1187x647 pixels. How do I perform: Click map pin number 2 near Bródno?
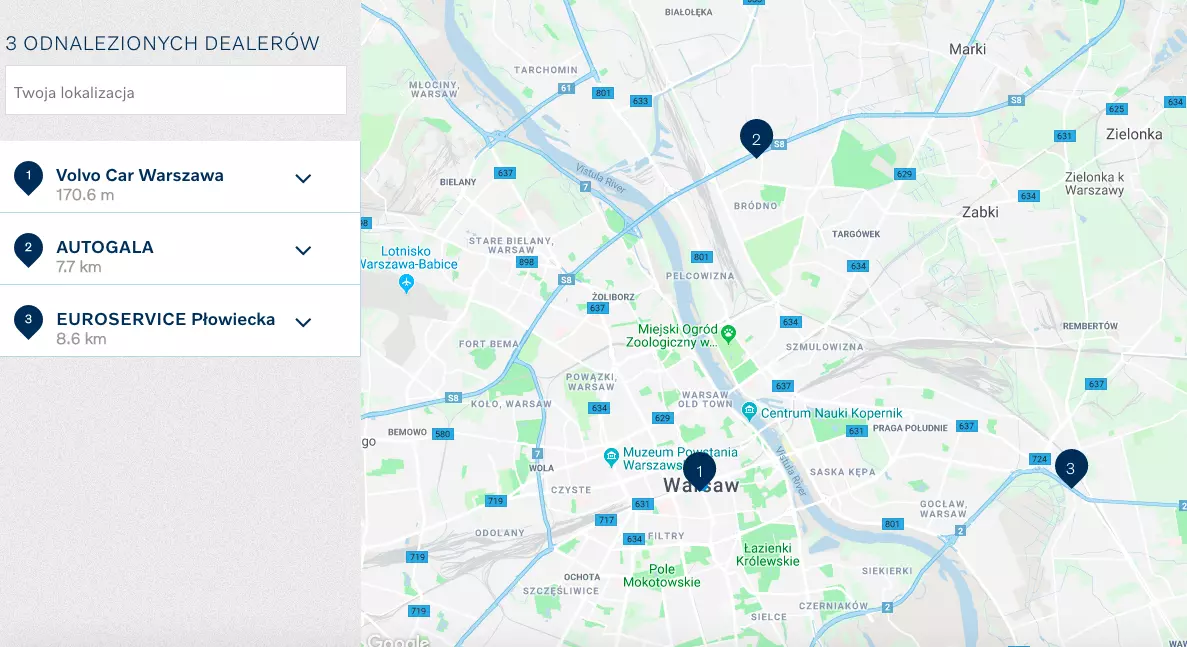click(x=756, y=138)
